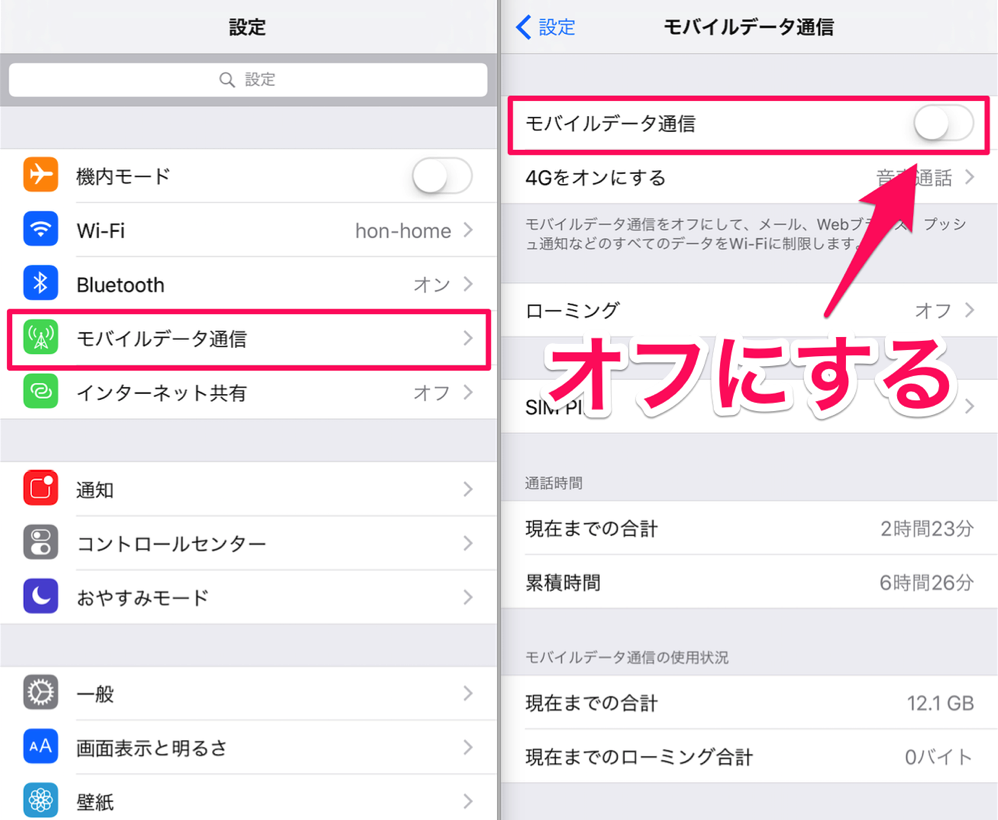The width and height of the screenshot is (998, 820).
Task: Open 通知 row chevron
Action: (468, 490)
